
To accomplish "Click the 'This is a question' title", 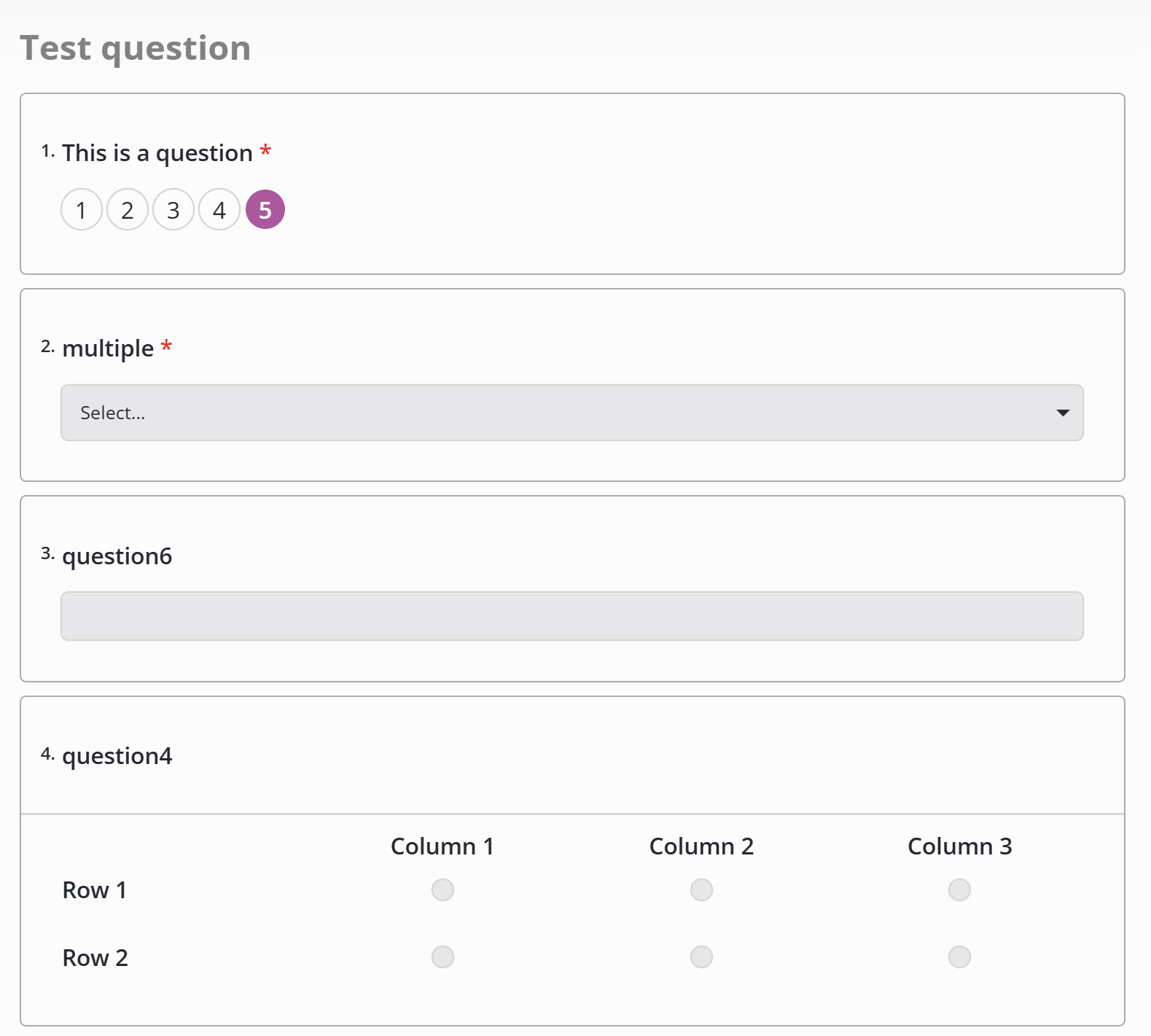I will (157, 153).
